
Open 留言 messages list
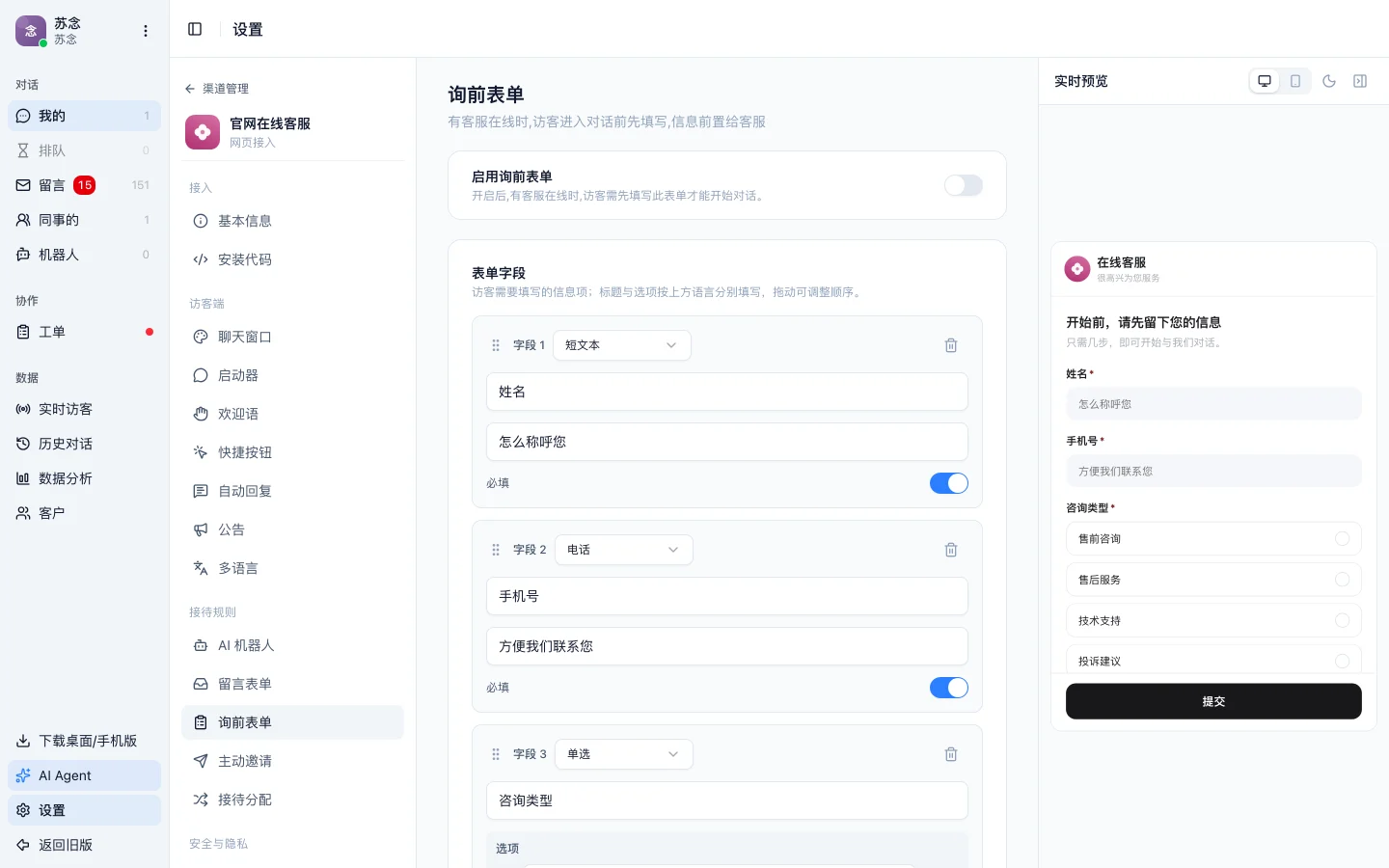pos(84,185)
